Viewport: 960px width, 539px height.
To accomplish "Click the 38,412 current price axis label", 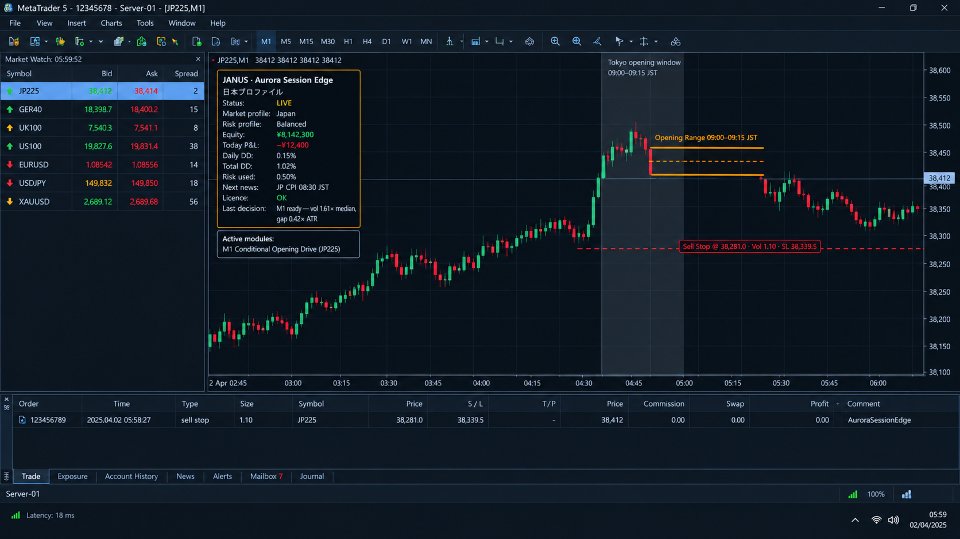I will point(939,178).
